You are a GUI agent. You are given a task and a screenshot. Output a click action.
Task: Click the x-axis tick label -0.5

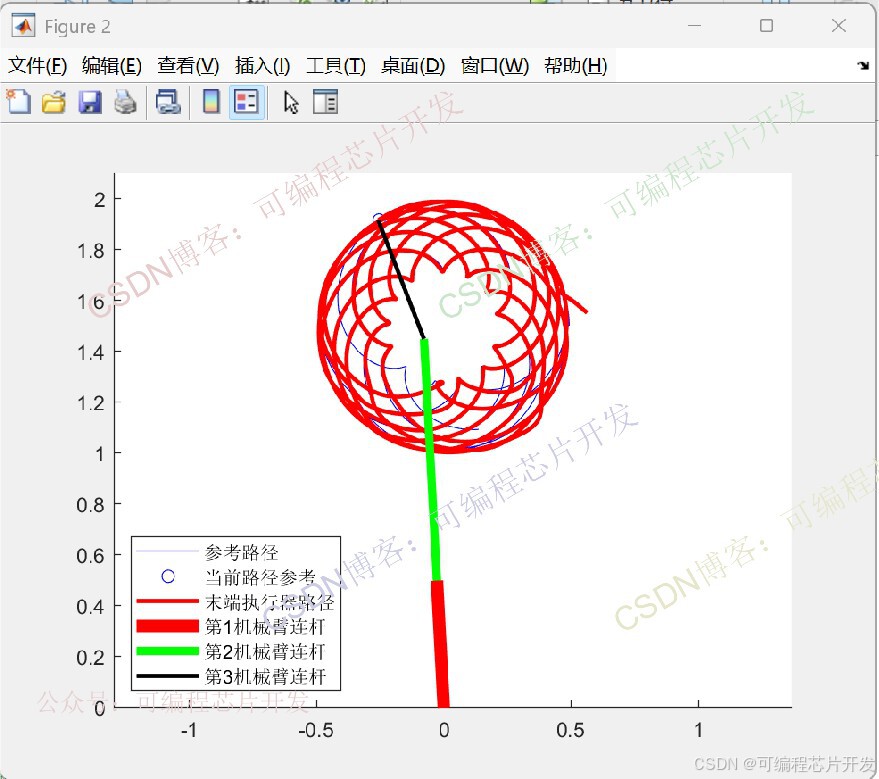pyautogui.click(x=316, y=730)
